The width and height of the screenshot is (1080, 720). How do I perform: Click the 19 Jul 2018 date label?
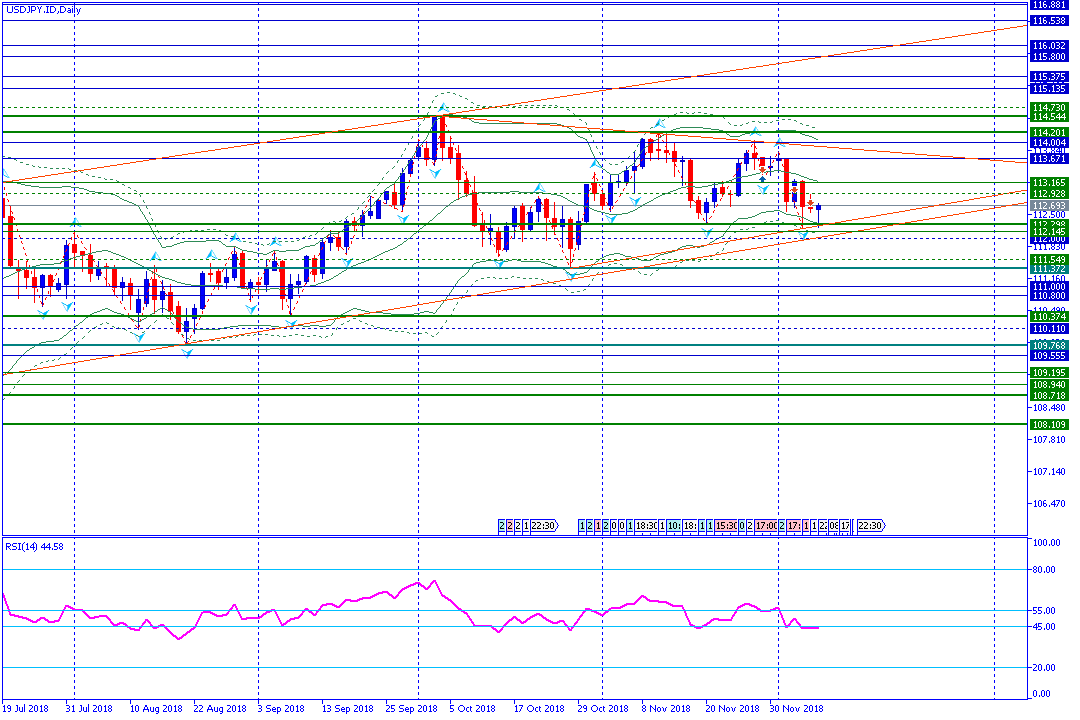(x=25, y=708)
